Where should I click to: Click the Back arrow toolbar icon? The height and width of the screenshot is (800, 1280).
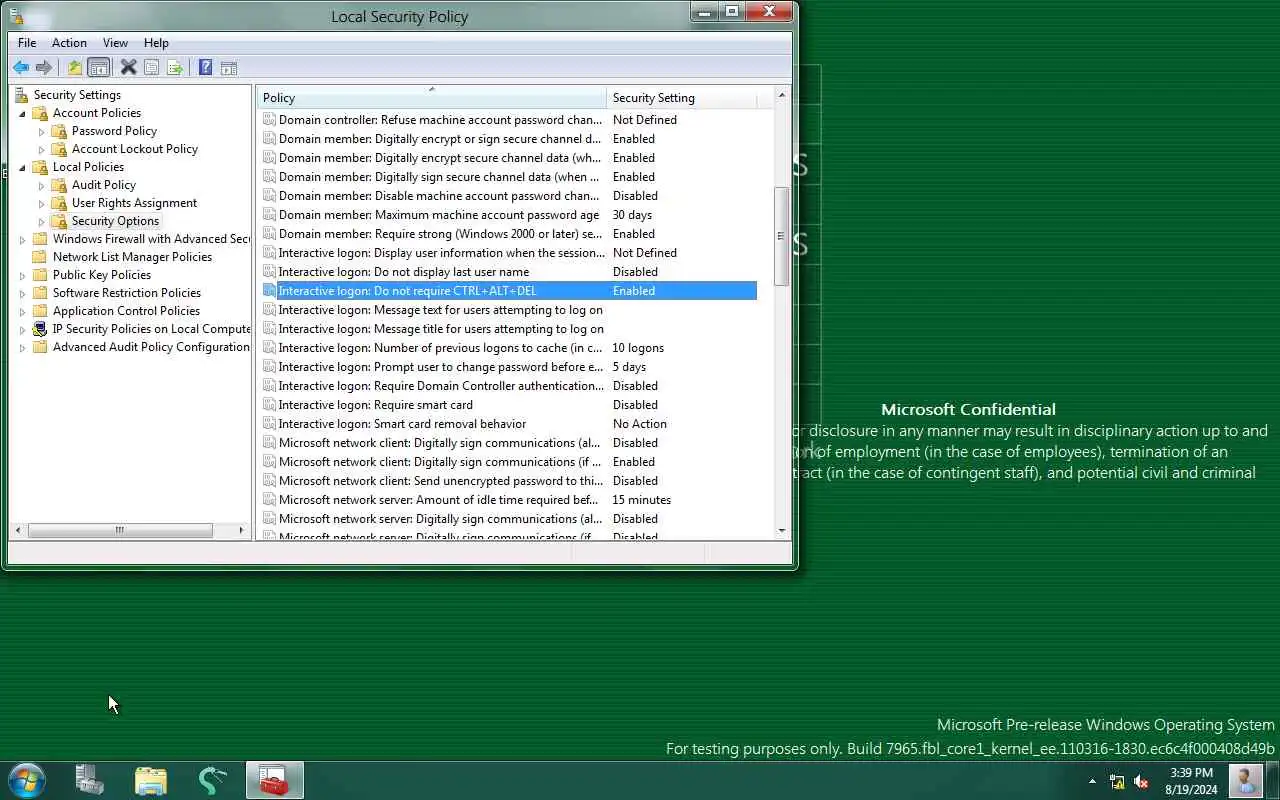pos(21,68)
